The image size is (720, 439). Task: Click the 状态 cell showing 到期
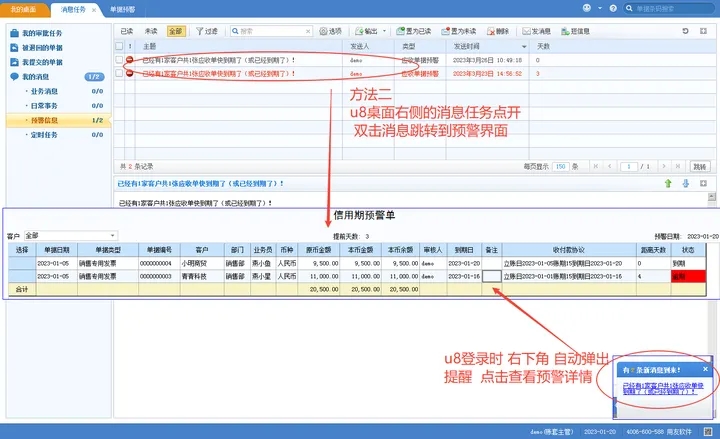pos(688,263)
